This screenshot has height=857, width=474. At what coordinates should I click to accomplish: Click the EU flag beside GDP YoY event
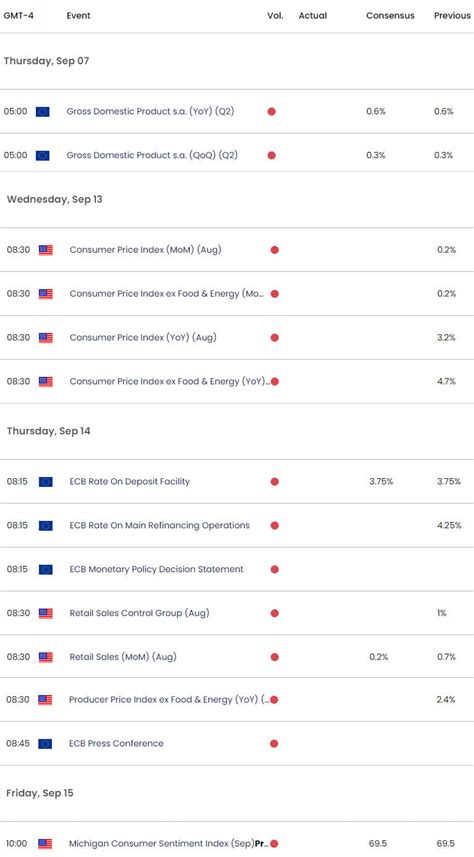pos(43,111)
